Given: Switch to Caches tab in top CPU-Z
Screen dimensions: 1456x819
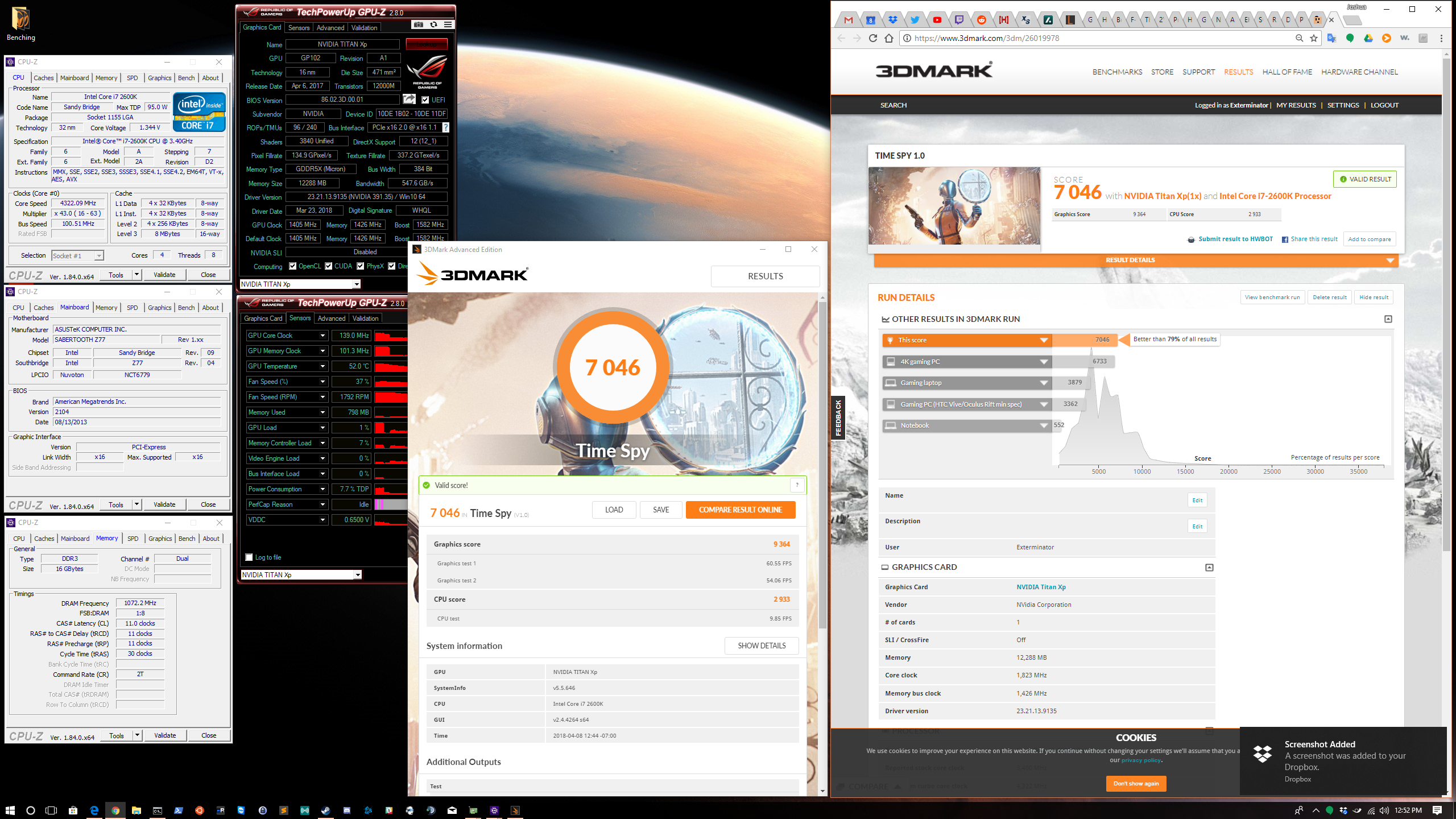Looking at the screenshot, I should 44,78.
